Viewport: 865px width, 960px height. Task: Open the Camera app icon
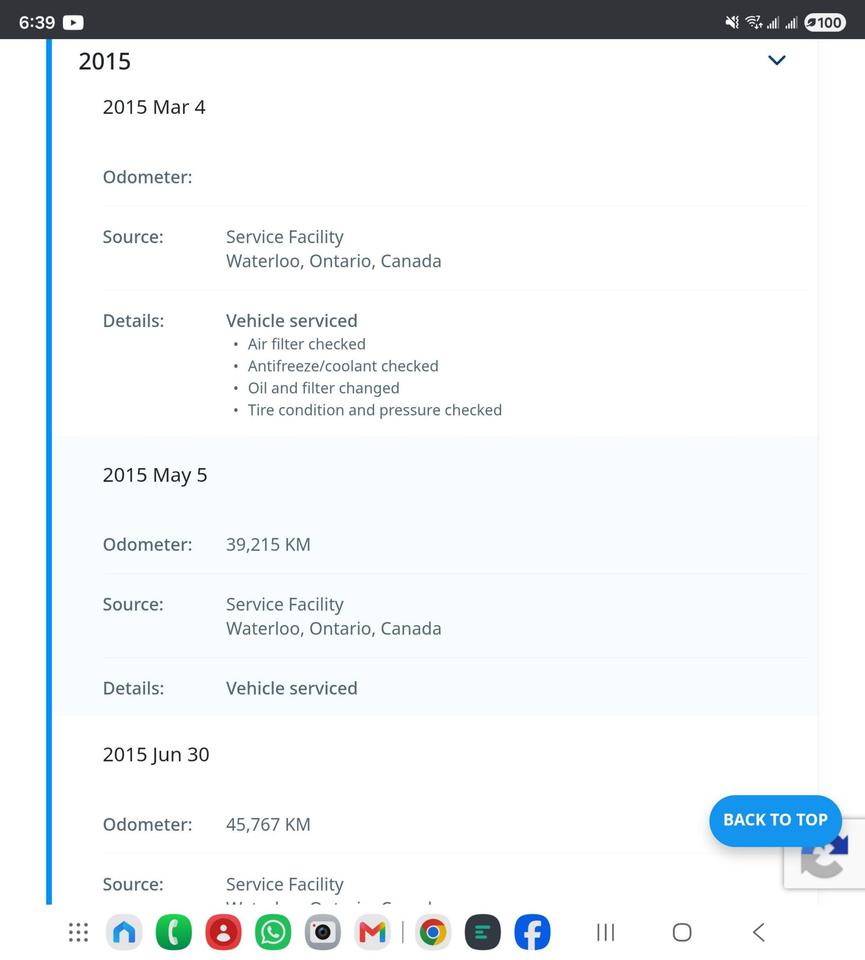323,932
